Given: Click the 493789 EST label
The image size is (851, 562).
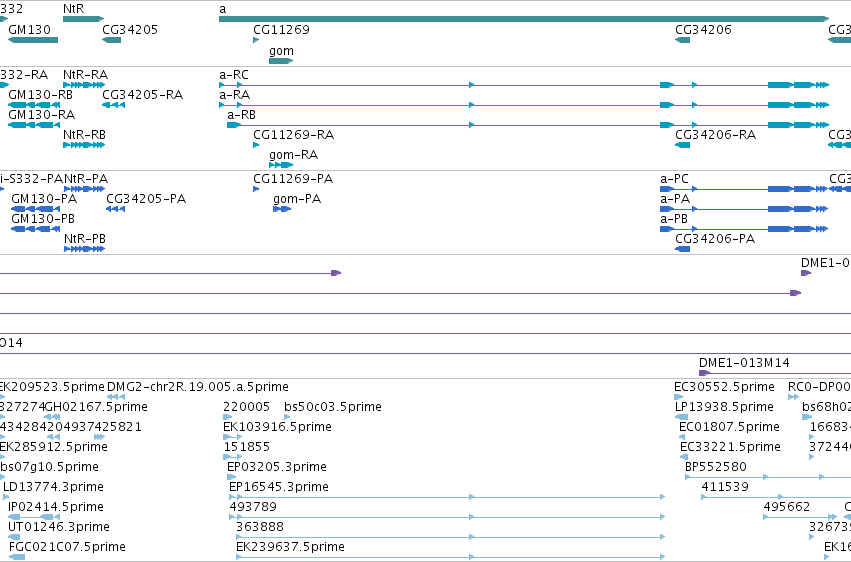Looking at the screenshot, I should click(253, 507).
